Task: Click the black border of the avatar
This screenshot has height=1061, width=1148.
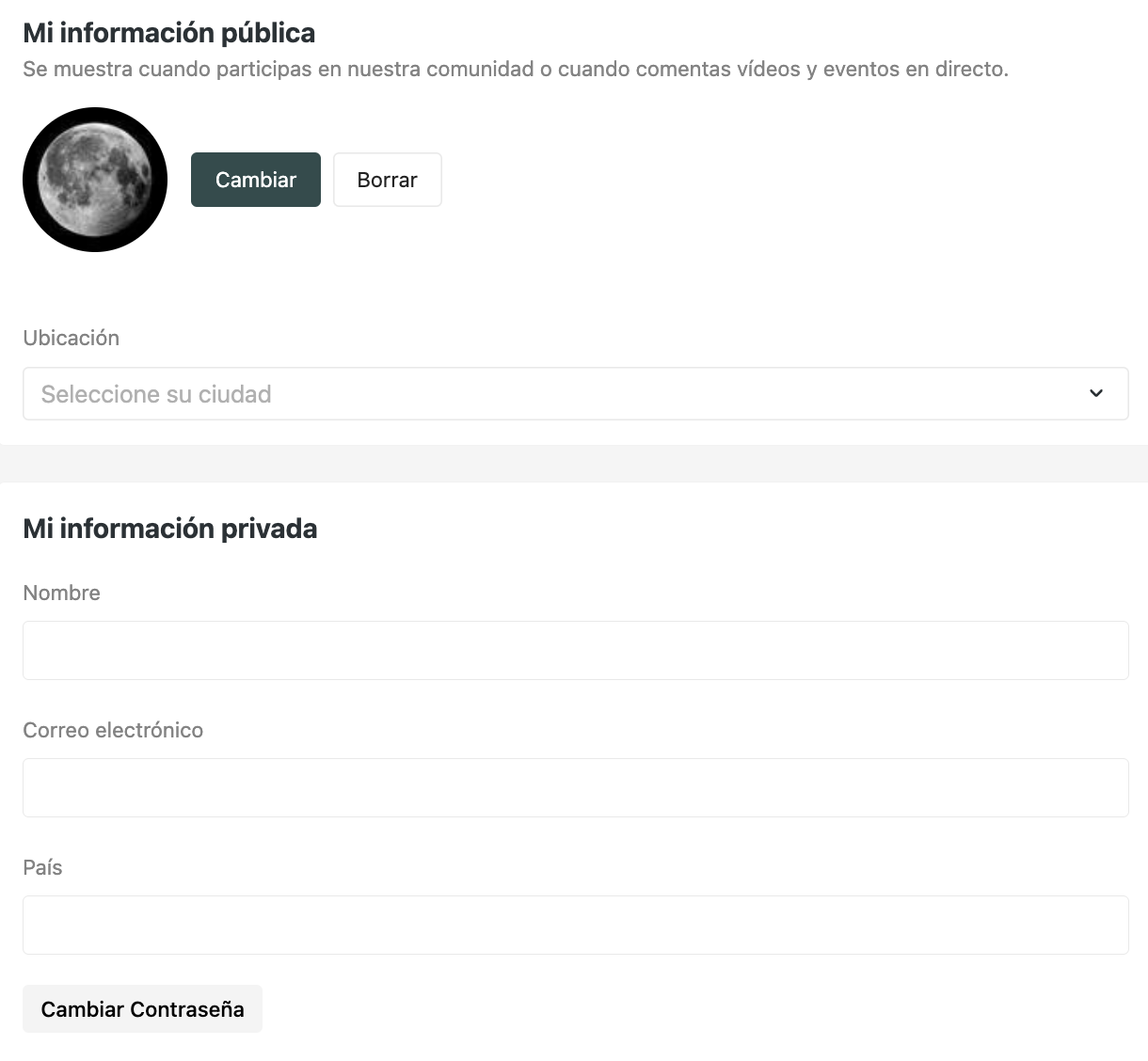Action: pos(30,180)
